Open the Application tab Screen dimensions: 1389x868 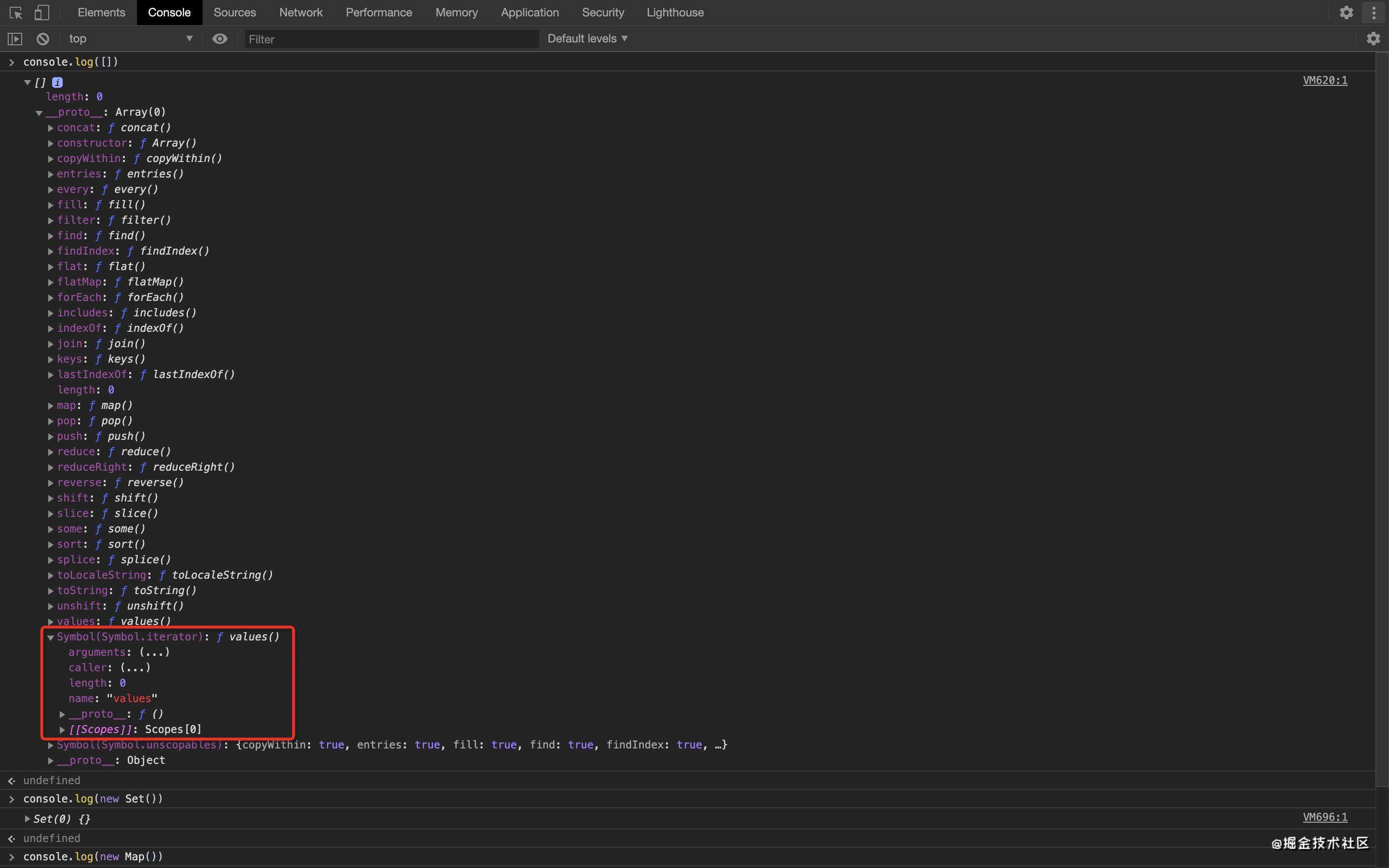530,13
